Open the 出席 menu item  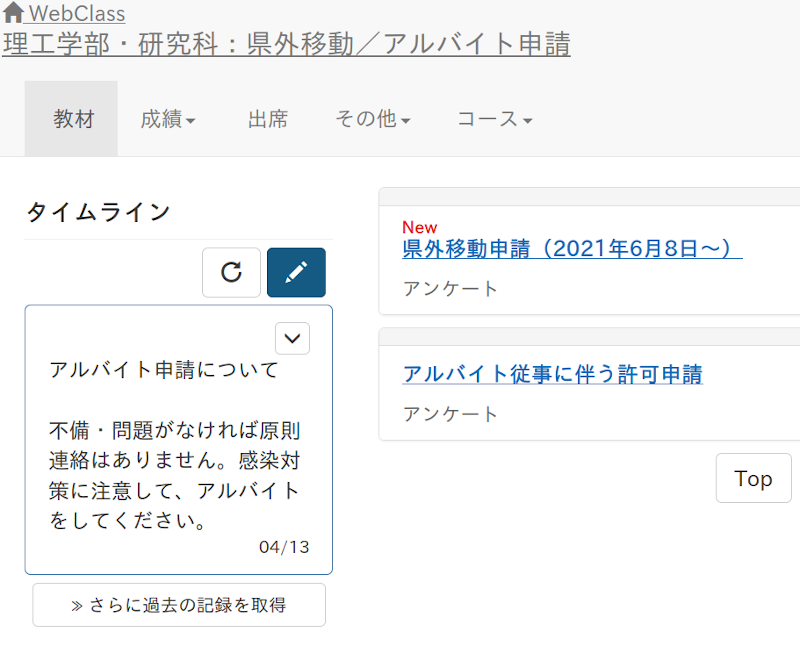268,119
